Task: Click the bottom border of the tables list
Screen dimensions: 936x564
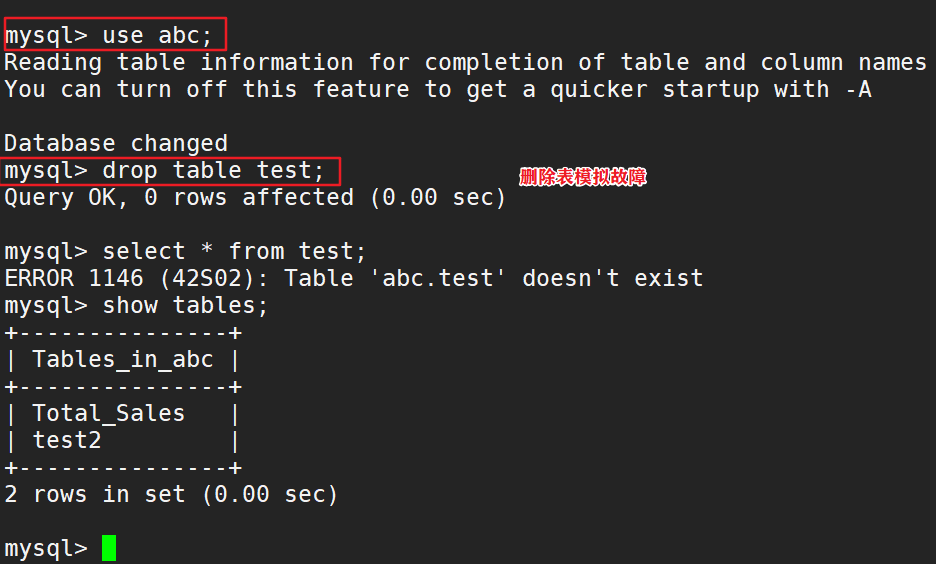Action: point(123,467)
